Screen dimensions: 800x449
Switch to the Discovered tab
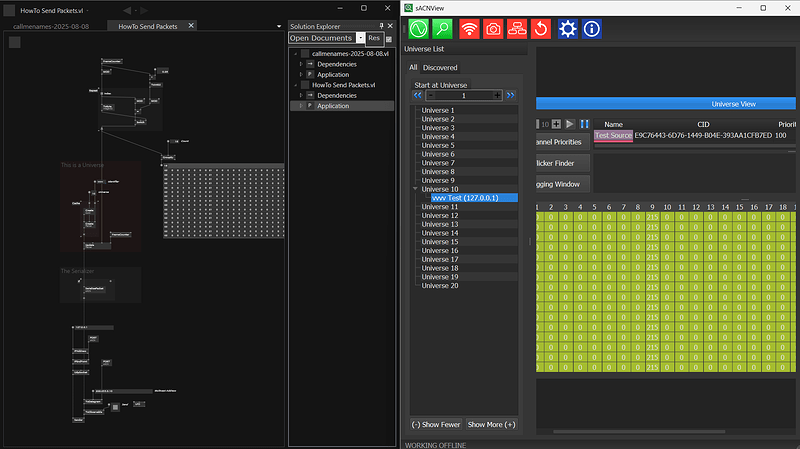[x=440, y=68]
